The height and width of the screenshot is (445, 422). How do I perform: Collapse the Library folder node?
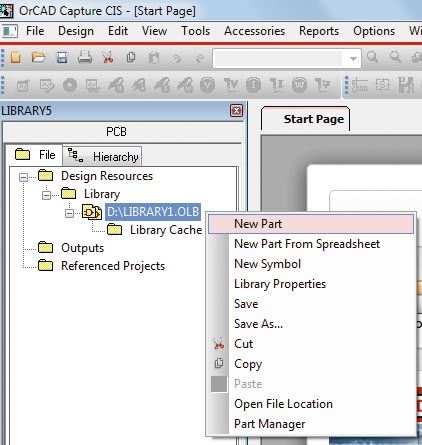(46, 195)
